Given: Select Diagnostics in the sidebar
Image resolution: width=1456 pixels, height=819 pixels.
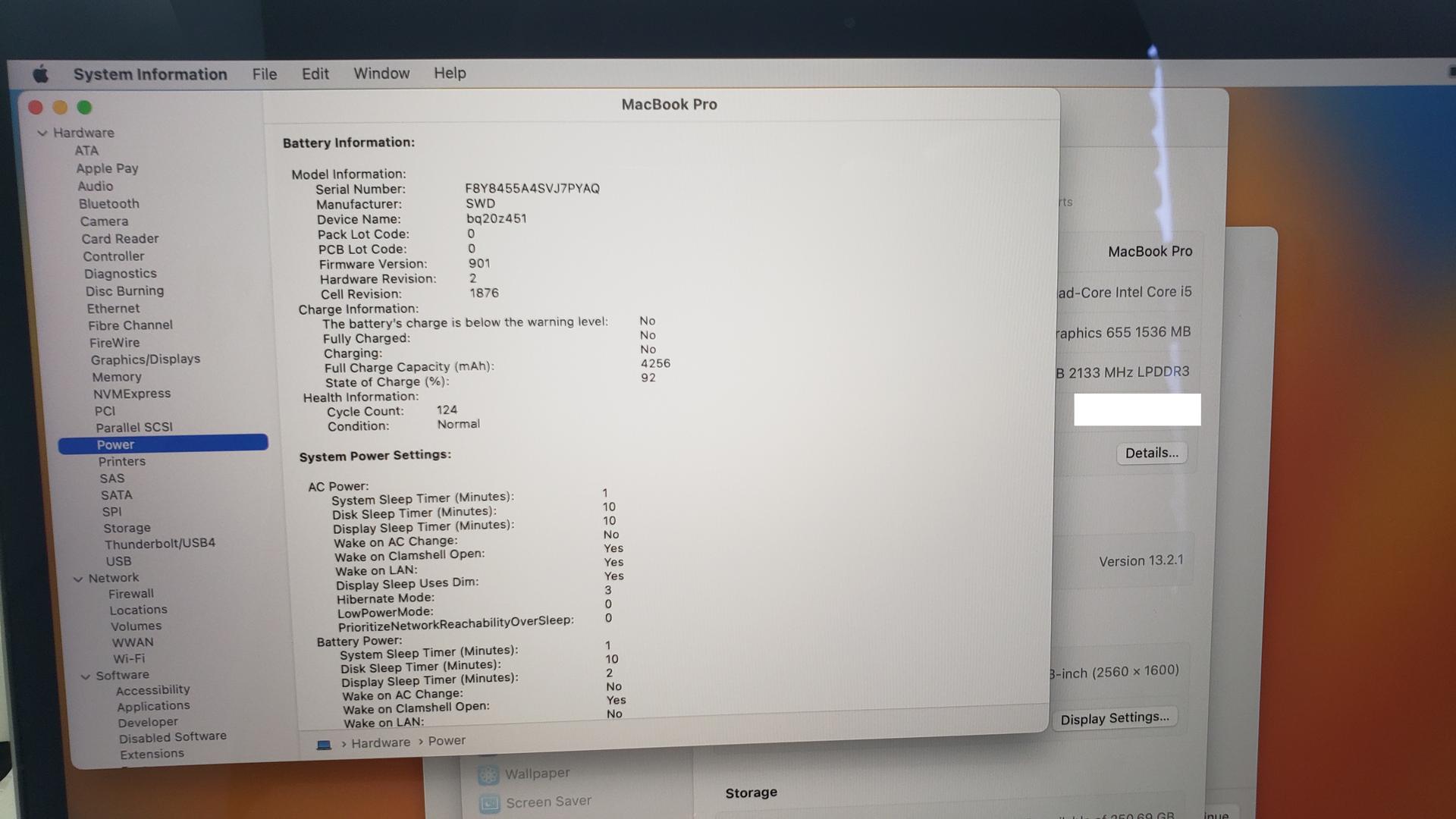Looking at the screenshot, I should [121, 274].
